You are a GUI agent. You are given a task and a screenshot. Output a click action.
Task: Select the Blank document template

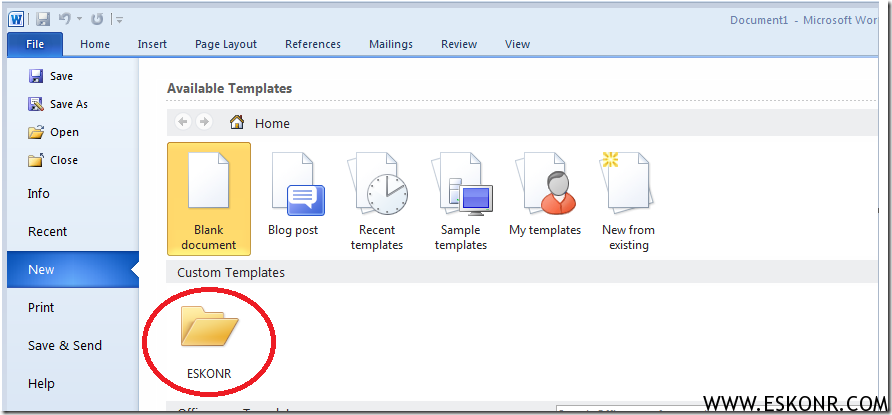(209, 198)
